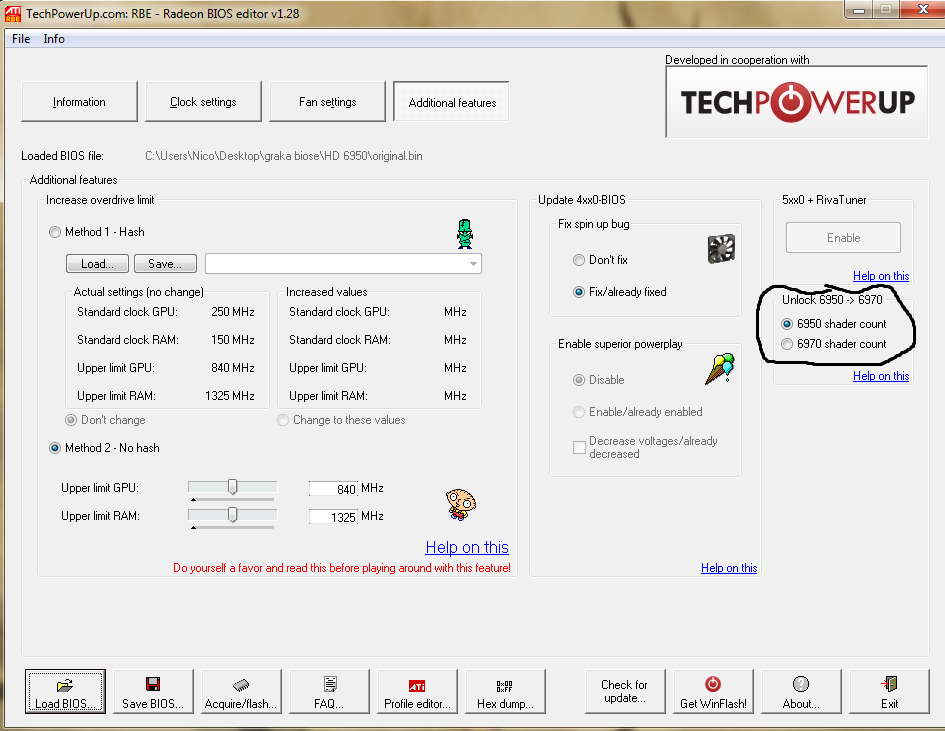This screenshot has width=945, height=731.
Task: Expand the hash profile dropdown list
Action: click(x=473, y=263)
